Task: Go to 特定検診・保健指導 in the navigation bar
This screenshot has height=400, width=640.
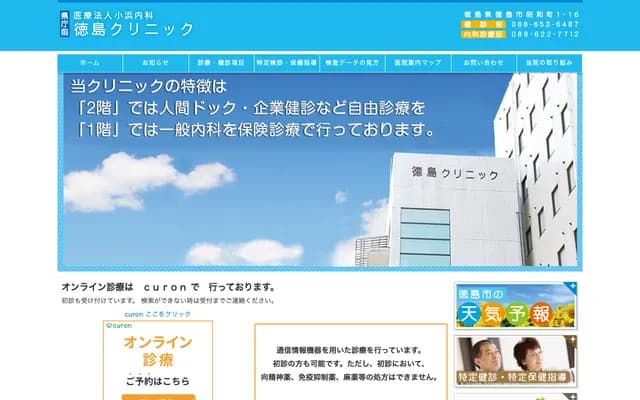Action: click(287, 63)
